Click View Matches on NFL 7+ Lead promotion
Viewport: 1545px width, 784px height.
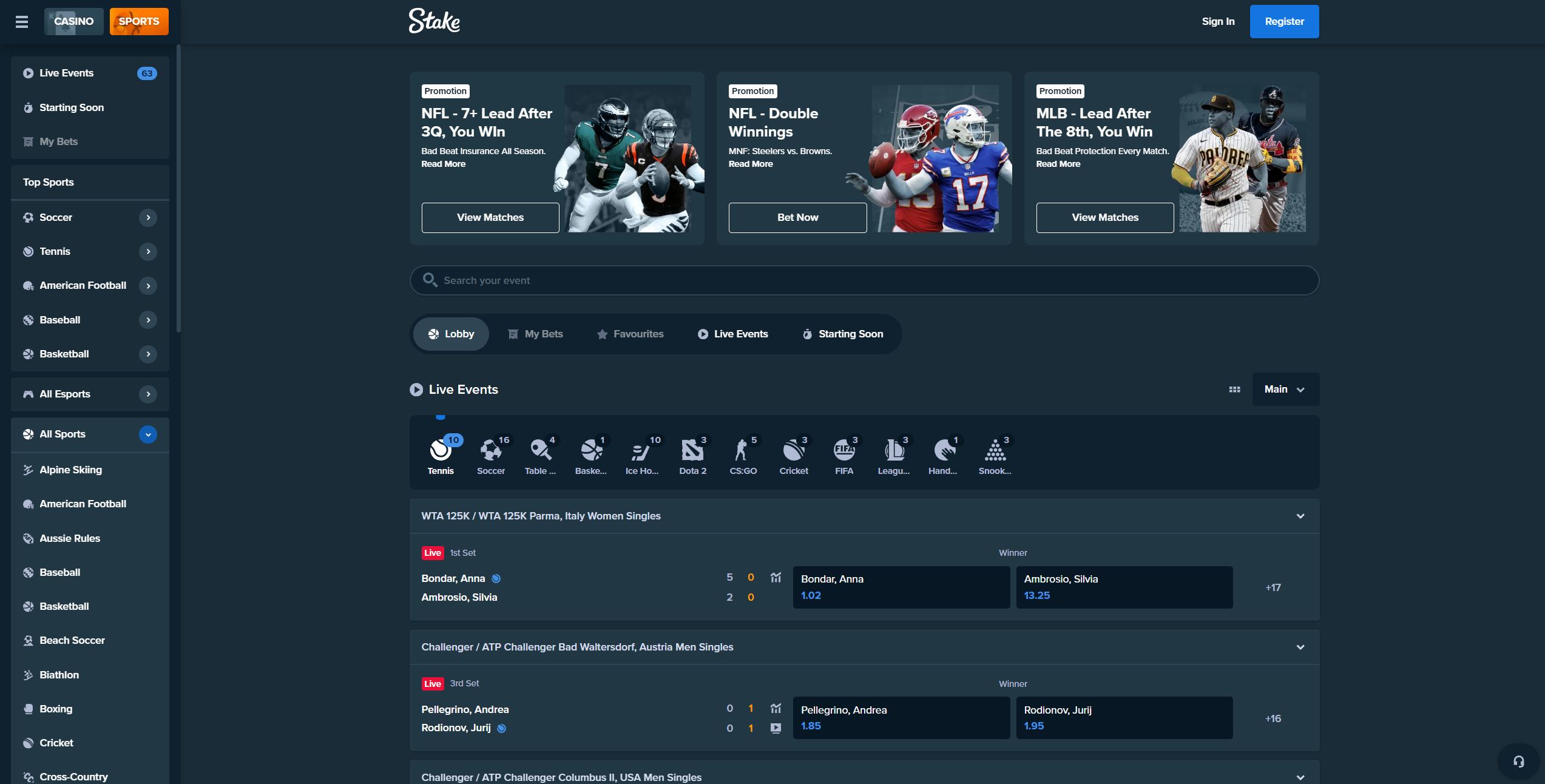490,217
